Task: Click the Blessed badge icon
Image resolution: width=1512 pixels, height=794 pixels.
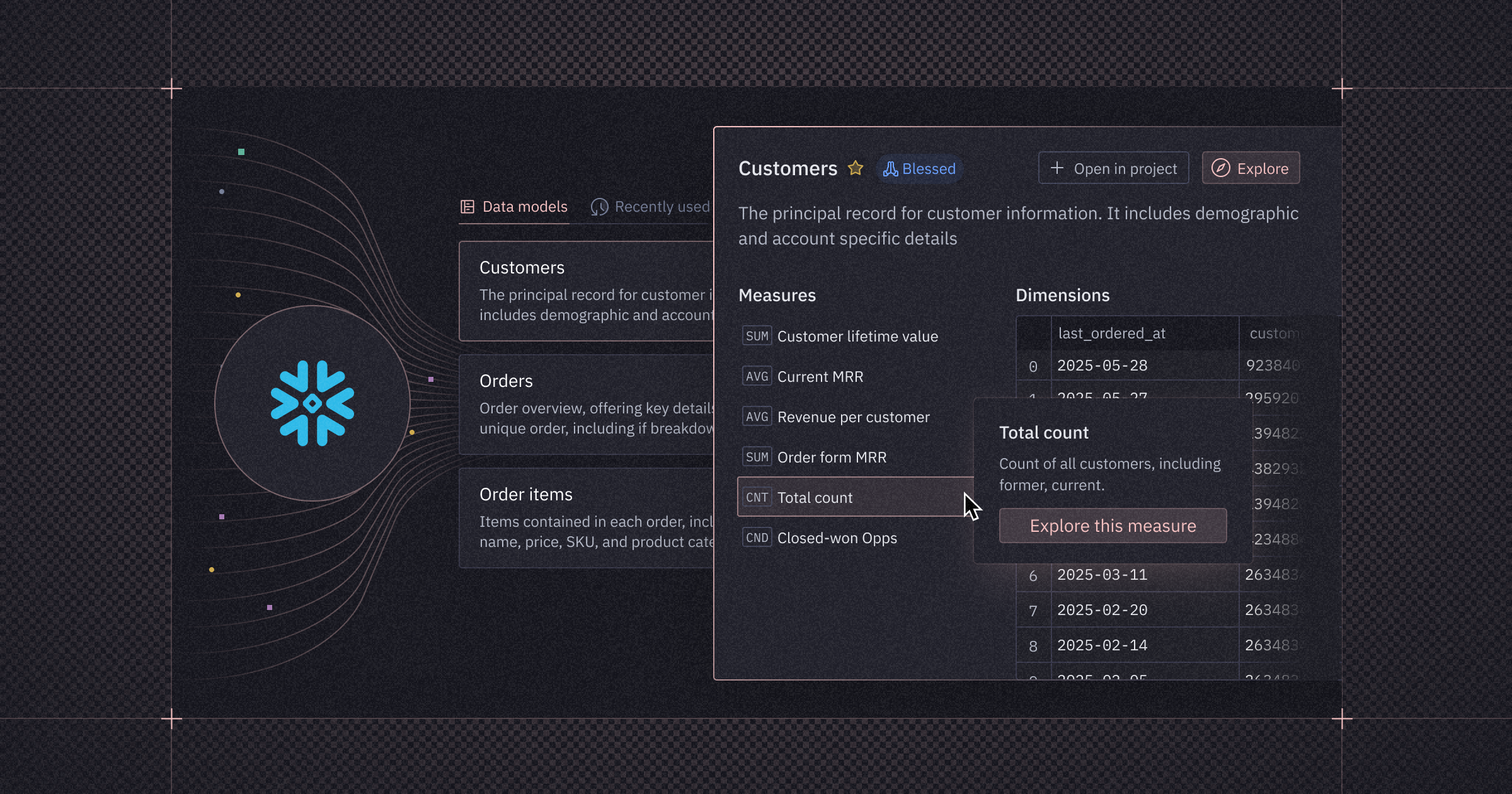Action: [x=890, y=168]
